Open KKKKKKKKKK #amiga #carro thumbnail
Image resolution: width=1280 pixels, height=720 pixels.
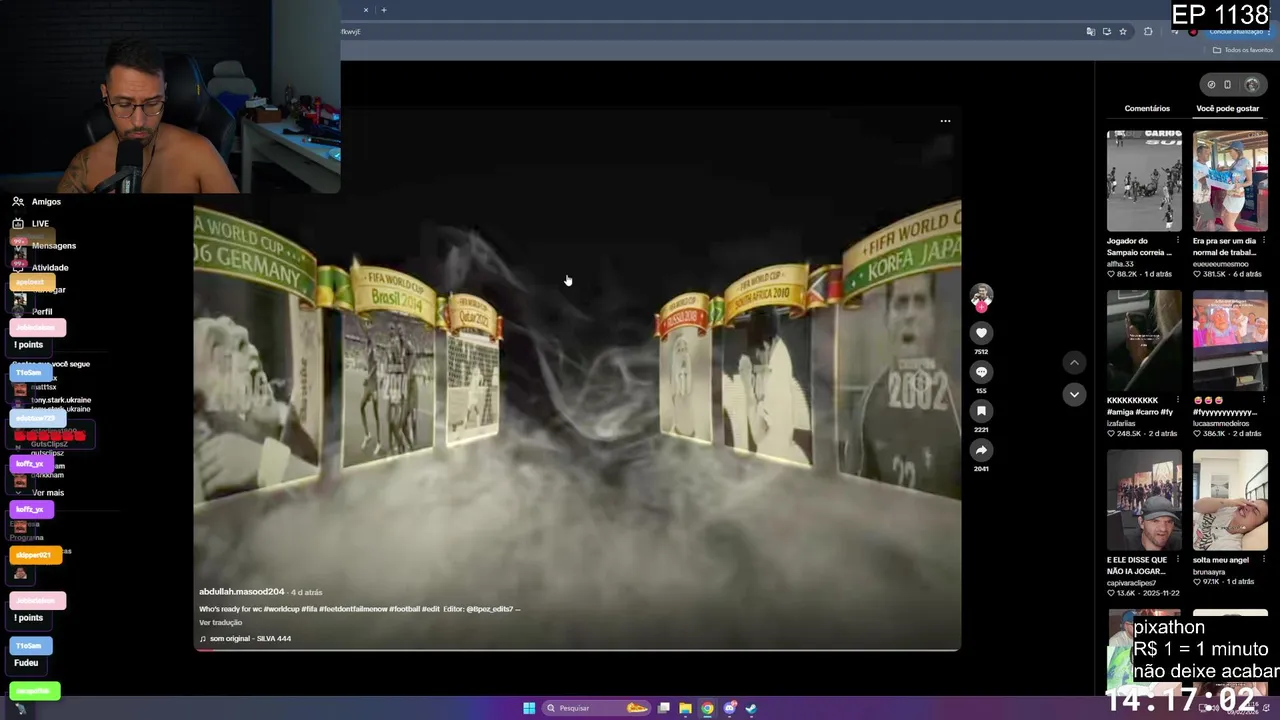coord(1144,341)
